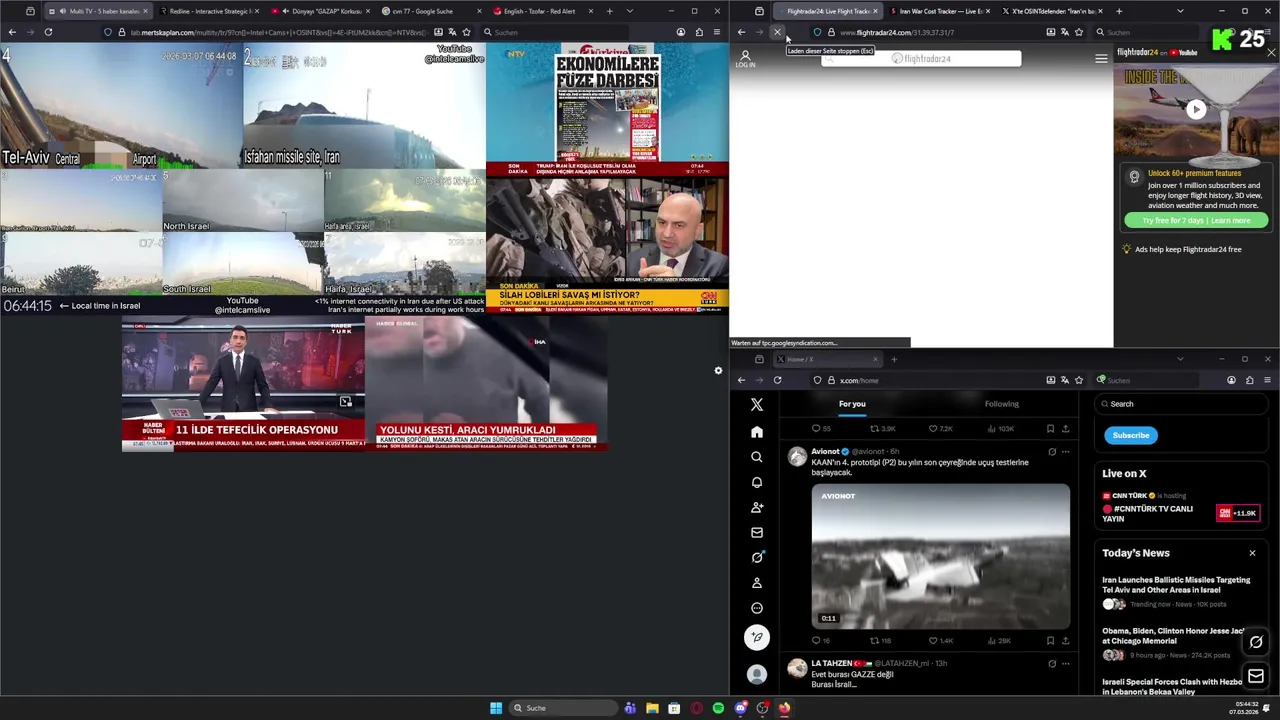Open X Messages envelope in sidebar
Viewport: 1280px width, 720px height.
pyautogui.click(x=757, y=532)
